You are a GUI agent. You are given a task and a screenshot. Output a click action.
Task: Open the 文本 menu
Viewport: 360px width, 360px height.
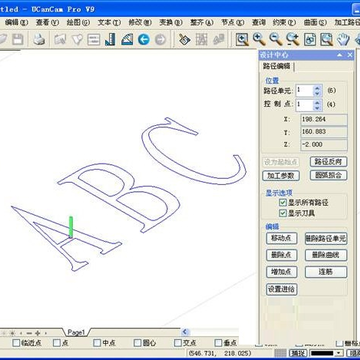point(109,23)
